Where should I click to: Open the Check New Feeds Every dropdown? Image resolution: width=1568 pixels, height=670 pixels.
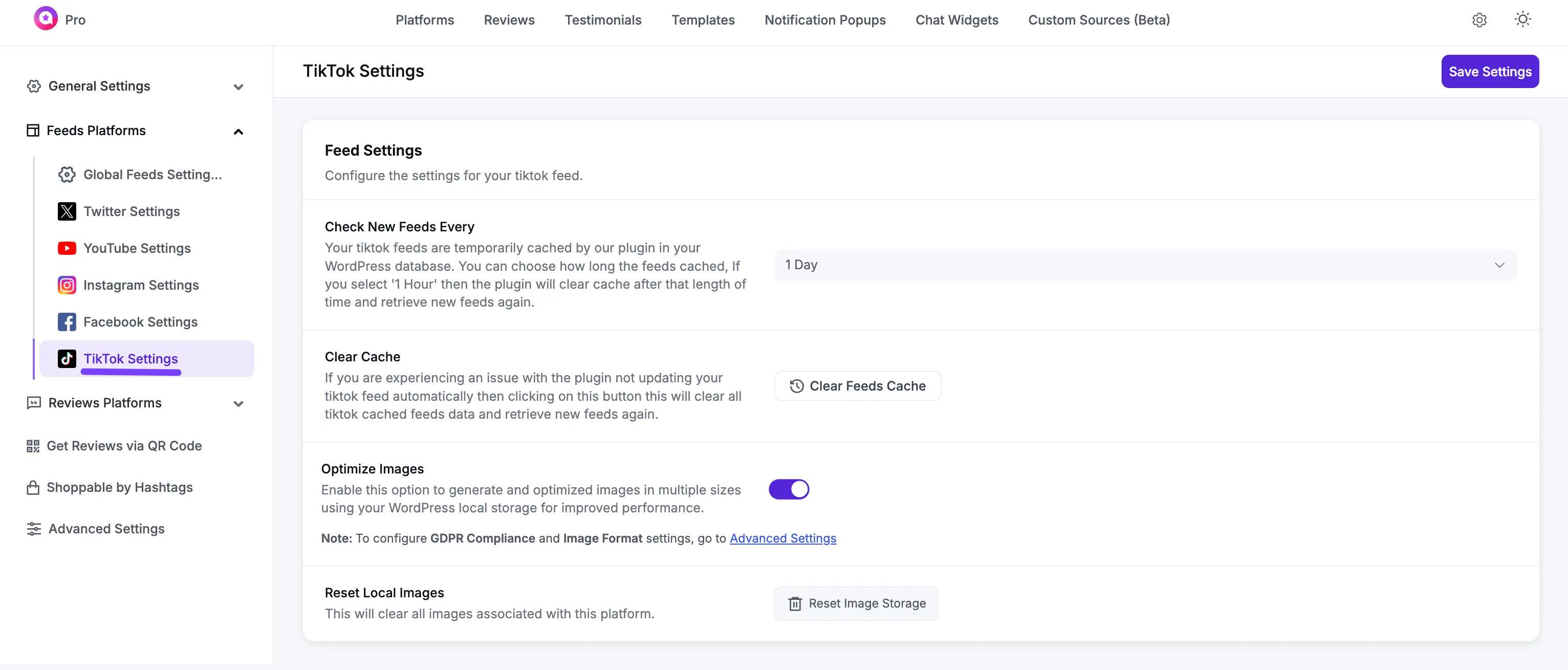point(1144,265)
